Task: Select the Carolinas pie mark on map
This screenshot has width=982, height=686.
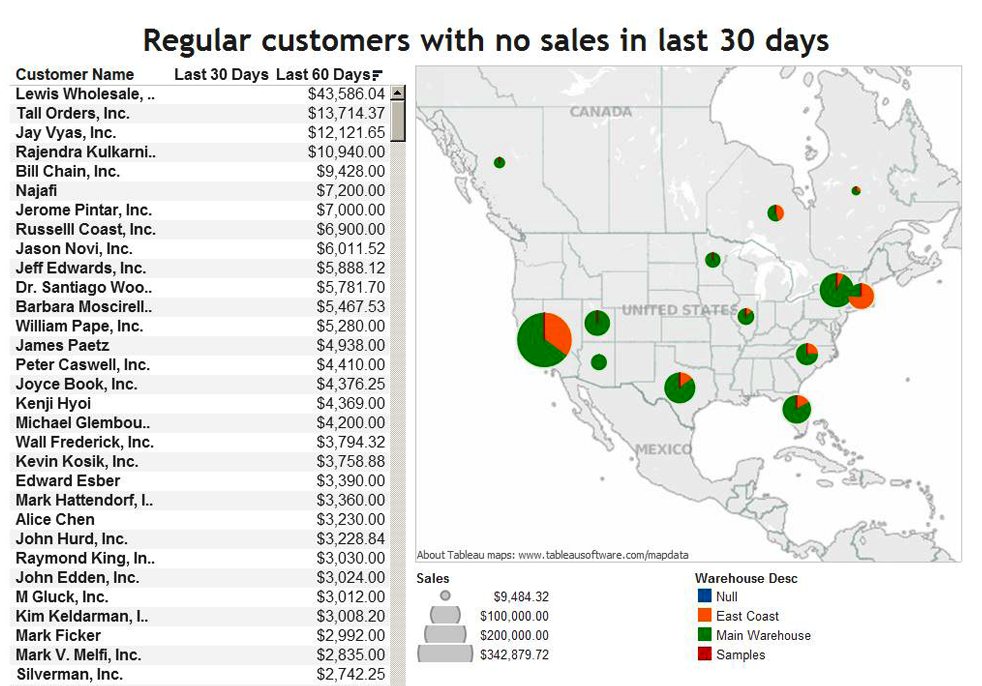Action: tap(807, 354)
